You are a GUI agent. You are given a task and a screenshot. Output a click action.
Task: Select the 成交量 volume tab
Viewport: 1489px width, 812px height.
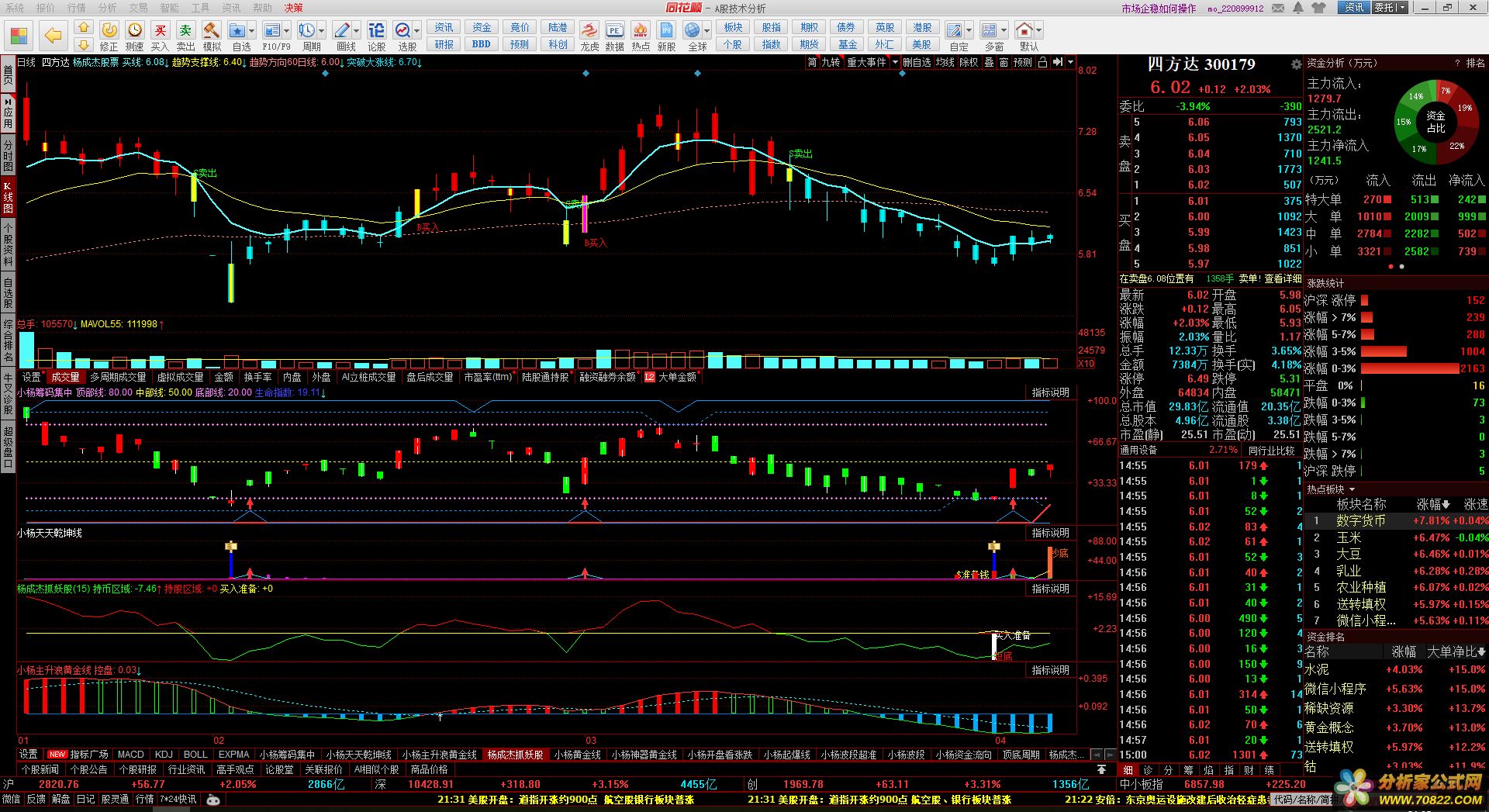[x=66, y=377]
